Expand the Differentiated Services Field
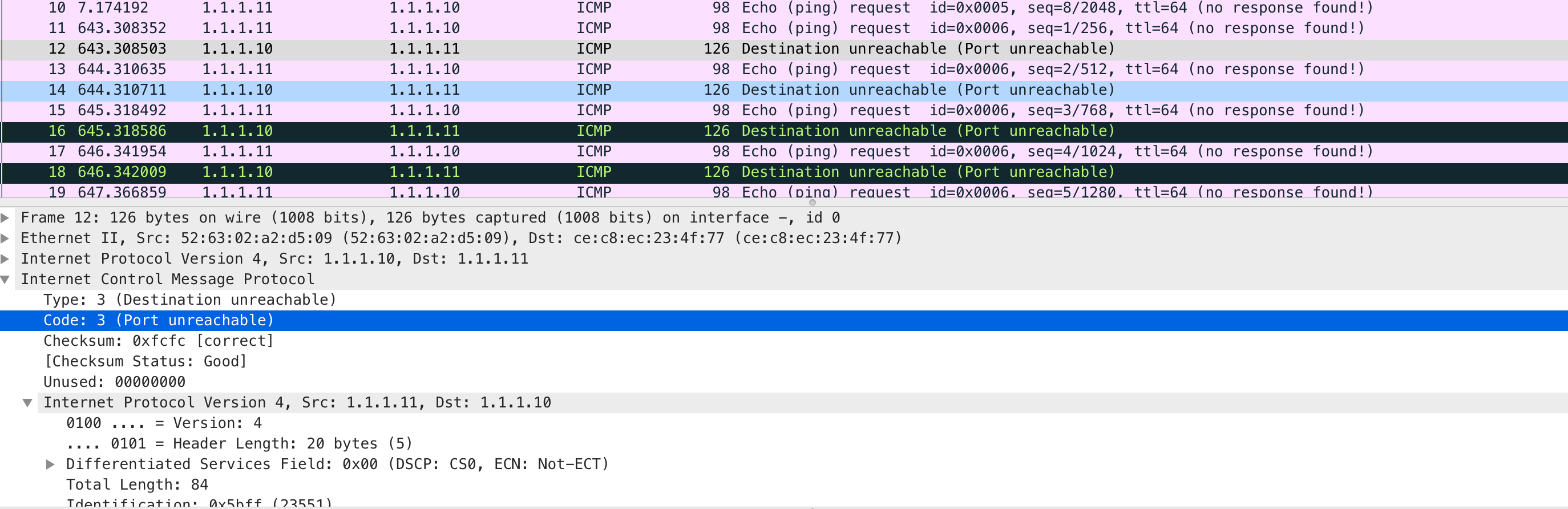1568x509 pixels. (51, 464)
